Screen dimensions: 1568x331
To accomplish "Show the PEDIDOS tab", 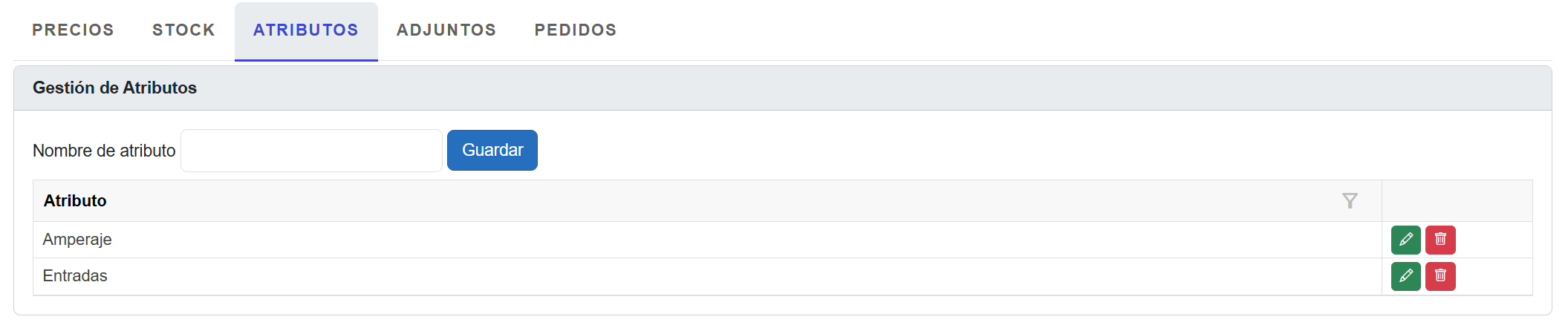I will click(x=576, y=30).
